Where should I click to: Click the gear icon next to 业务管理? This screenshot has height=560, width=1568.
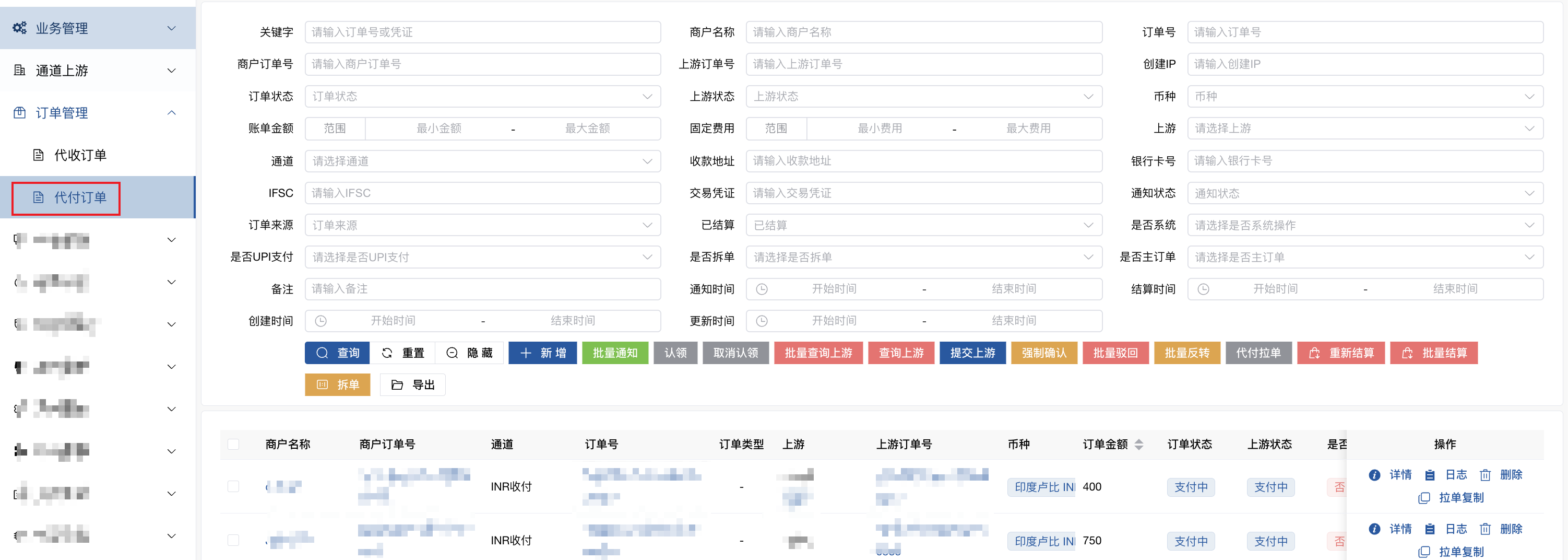19,28
